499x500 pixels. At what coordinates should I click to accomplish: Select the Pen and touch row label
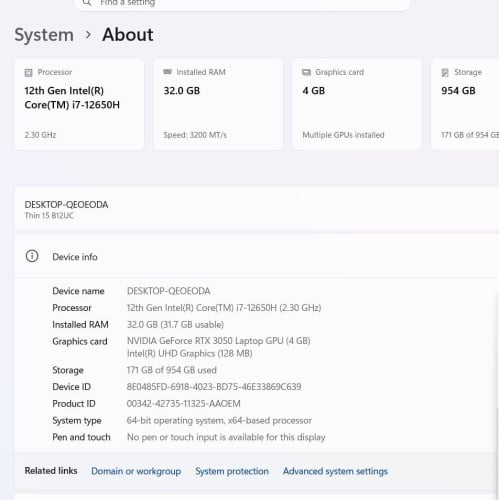pyautogui.click(x=81, y=437)
